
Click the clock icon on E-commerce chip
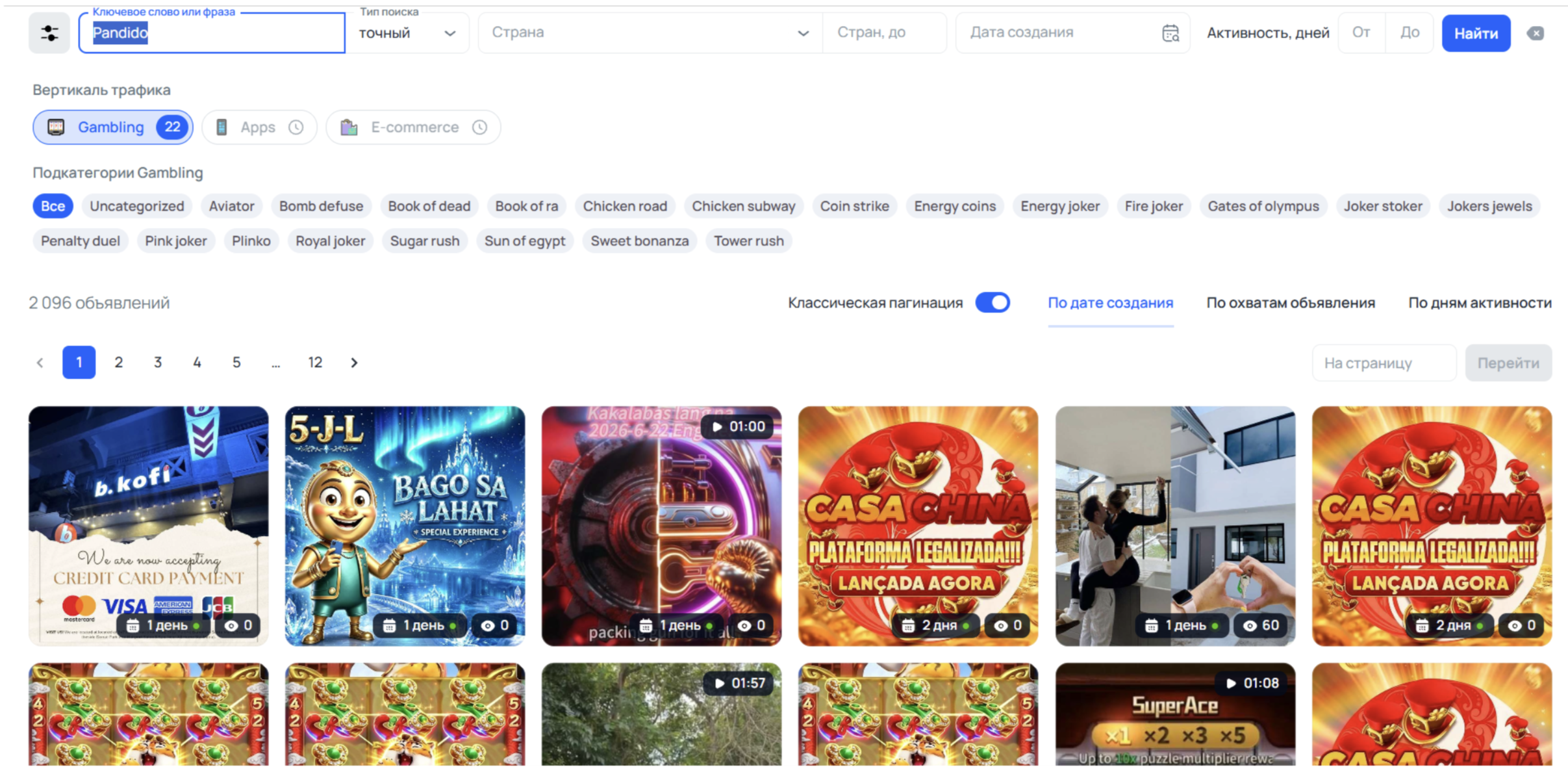(x=480, y=127)
